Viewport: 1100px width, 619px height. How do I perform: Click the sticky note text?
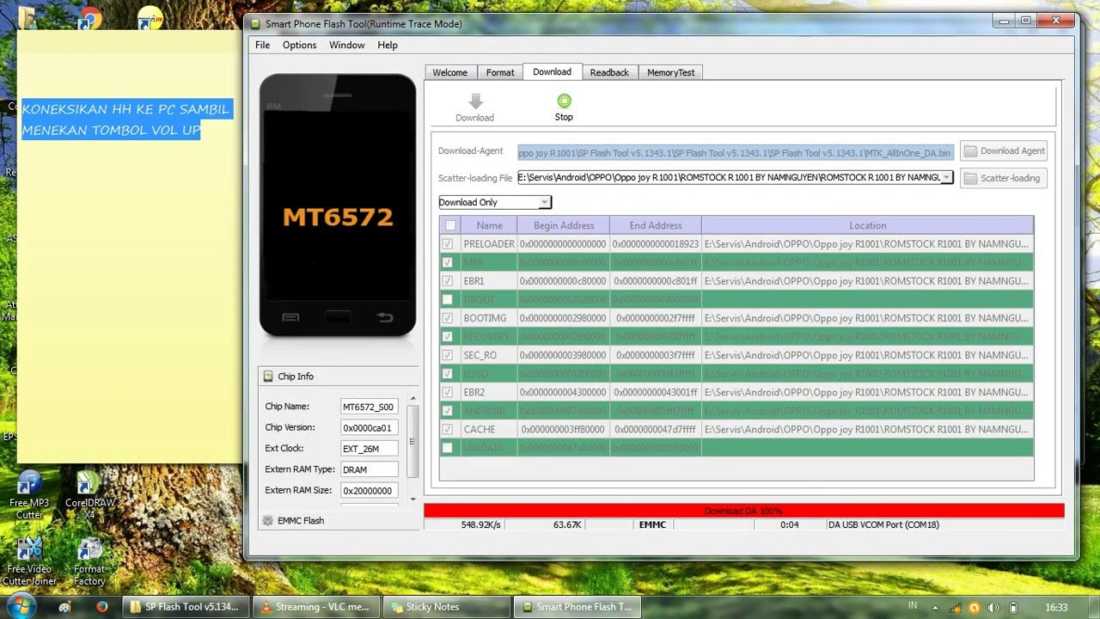[x=126, y=120]
